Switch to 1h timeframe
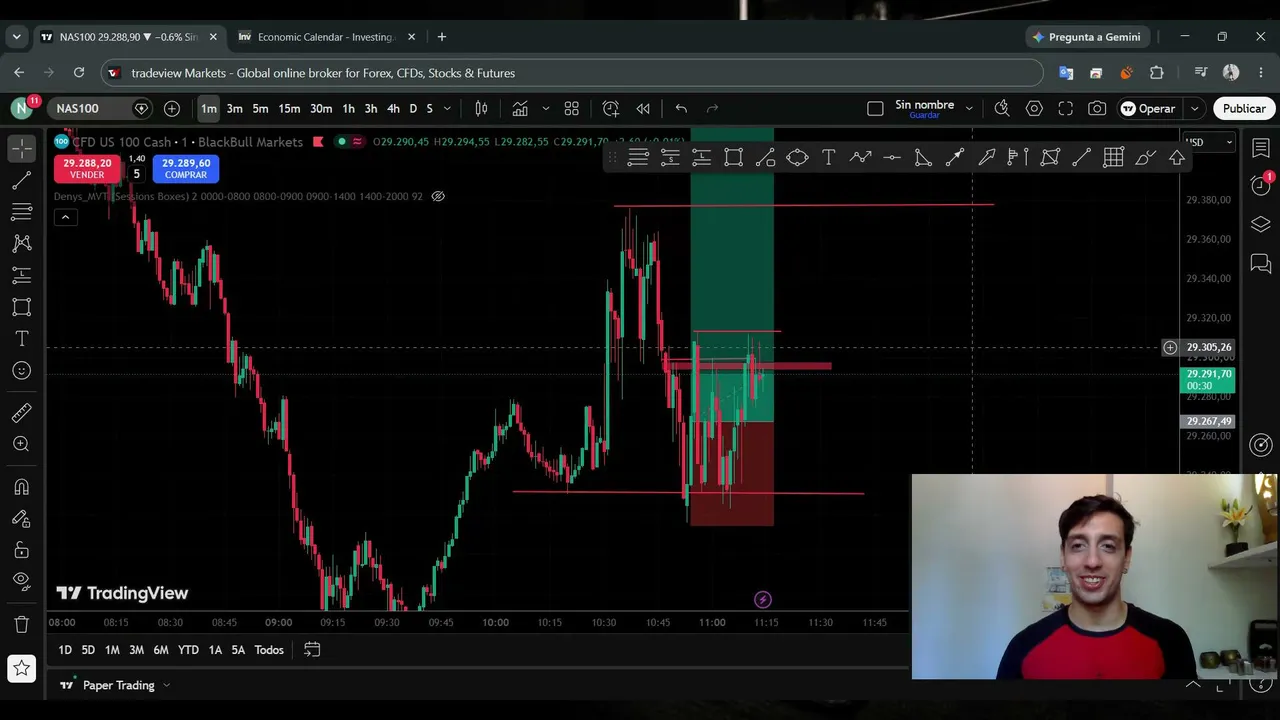The image size is (1280, 720). [x=348, y=108]
